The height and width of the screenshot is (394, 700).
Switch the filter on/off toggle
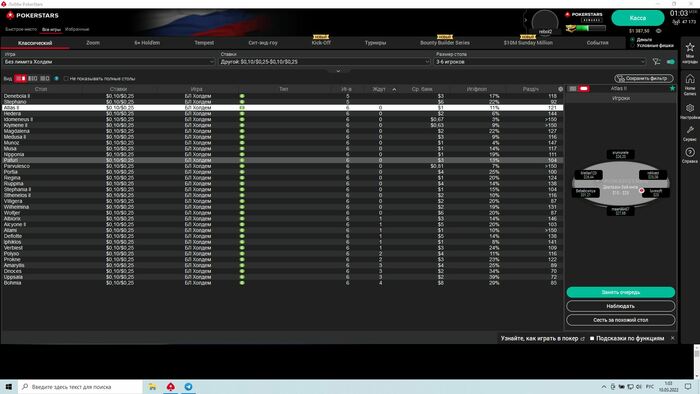pyautogui.click(x=671, y=62)
